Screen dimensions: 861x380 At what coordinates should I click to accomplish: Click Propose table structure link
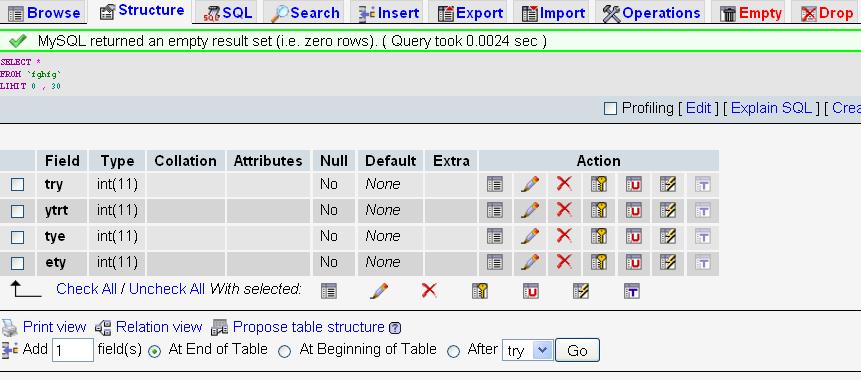pos(309,327)
